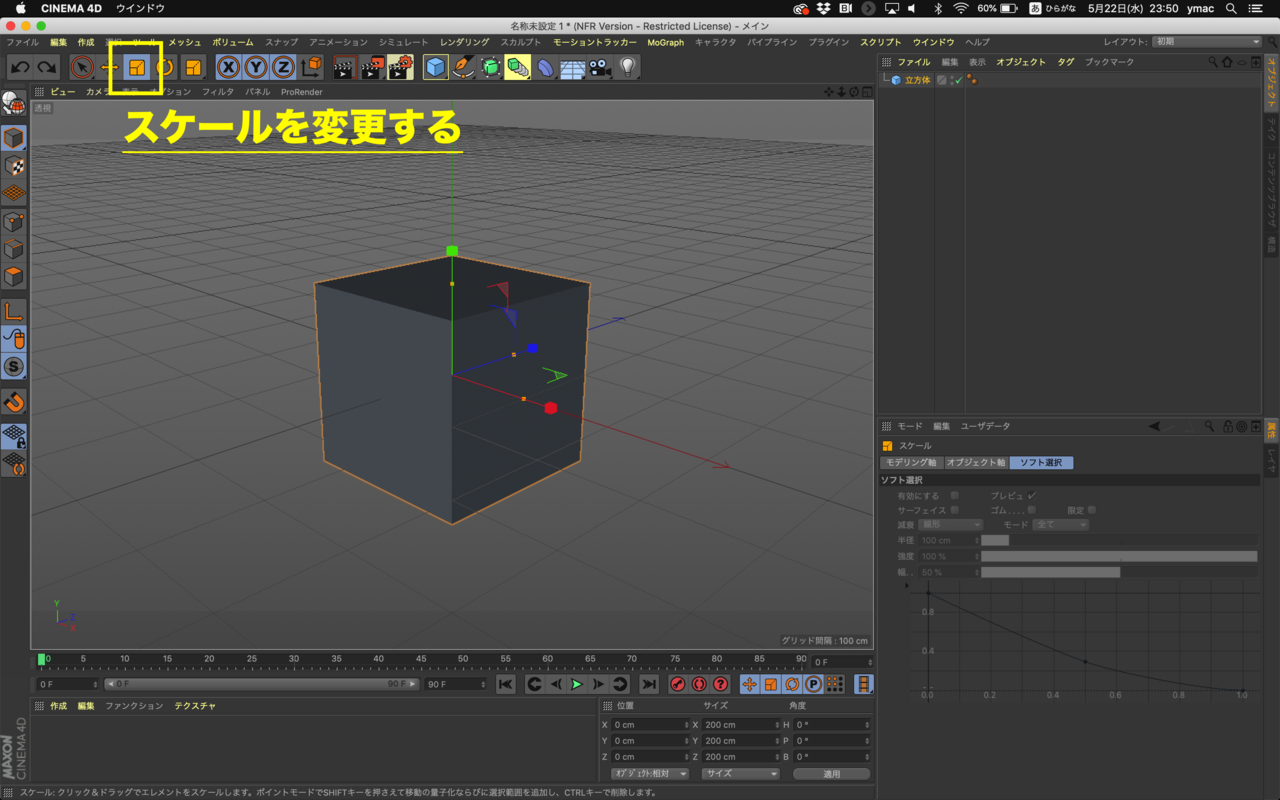The image size is (1280, 800).
Task: Check the サーフェイス checkbox
Action: (954, 510)
